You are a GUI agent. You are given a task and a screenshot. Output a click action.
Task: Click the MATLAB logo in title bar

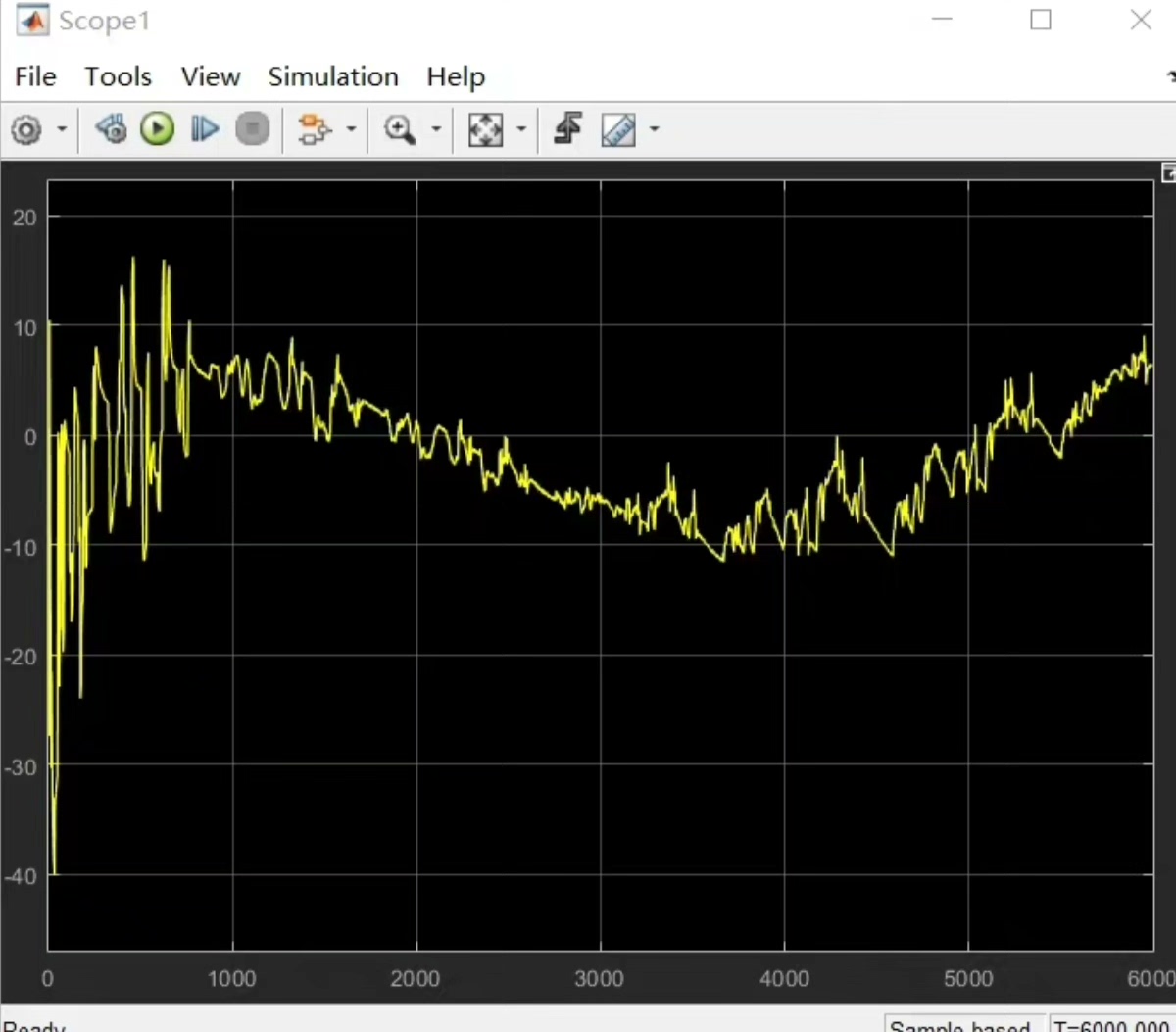point(32,22)
